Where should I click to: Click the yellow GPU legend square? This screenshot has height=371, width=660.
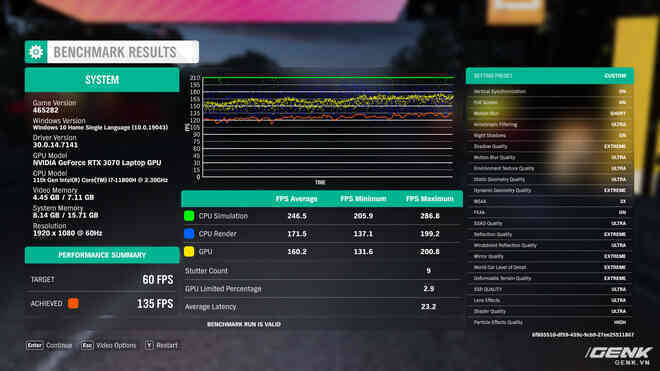coord(189,251)
